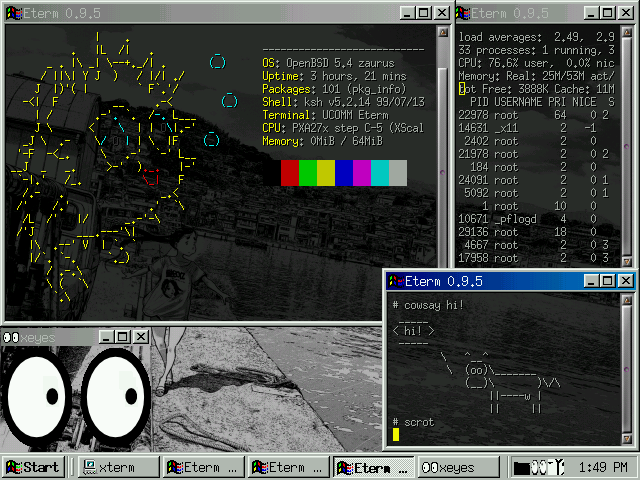The height and width of the screenshot is (480, 640).
Task: Click the '# cowsay hi!' command line
Action: 428,305
